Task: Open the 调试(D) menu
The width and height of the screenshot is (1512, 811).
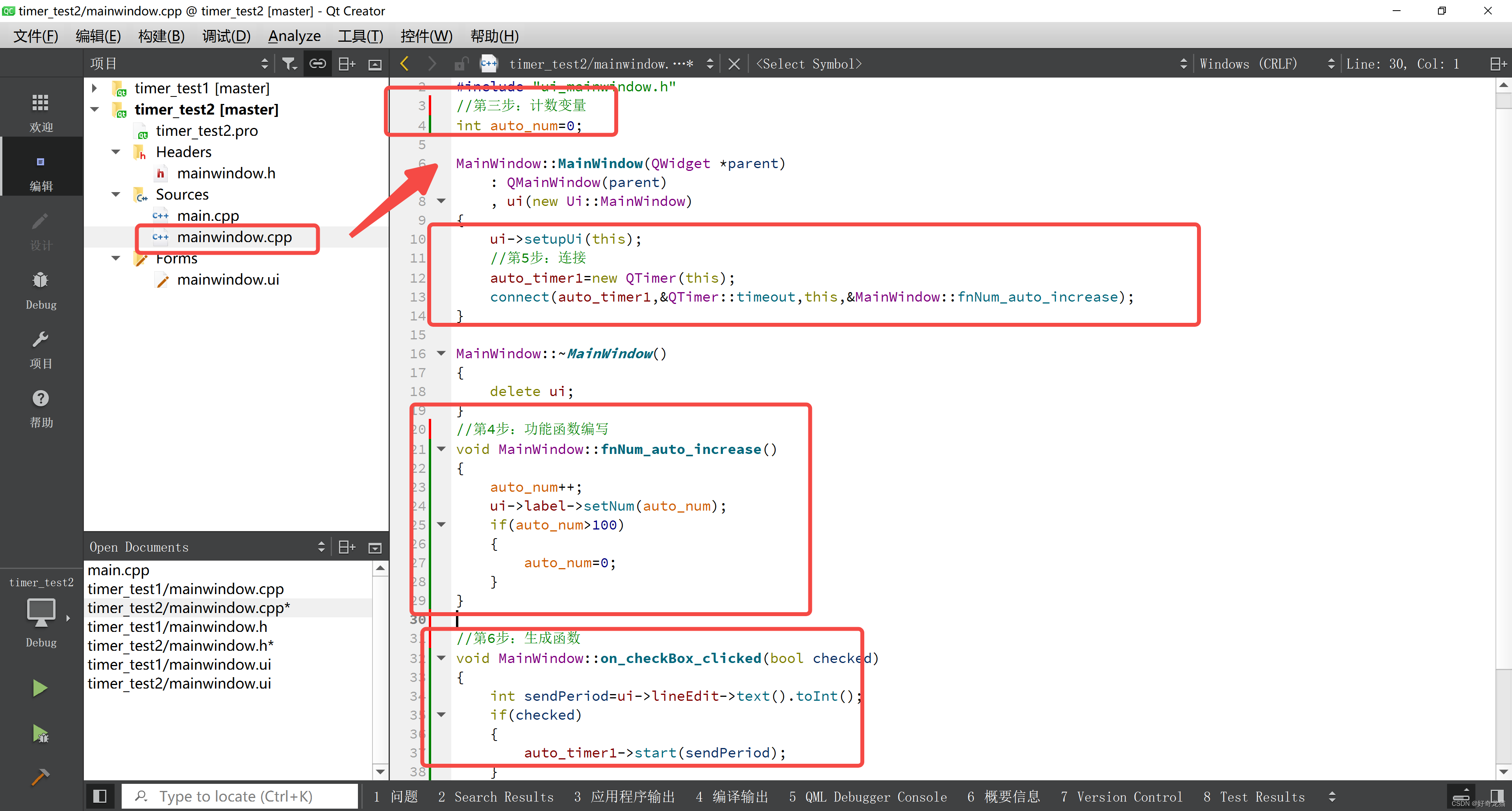Action: click(x=226, y=36)
